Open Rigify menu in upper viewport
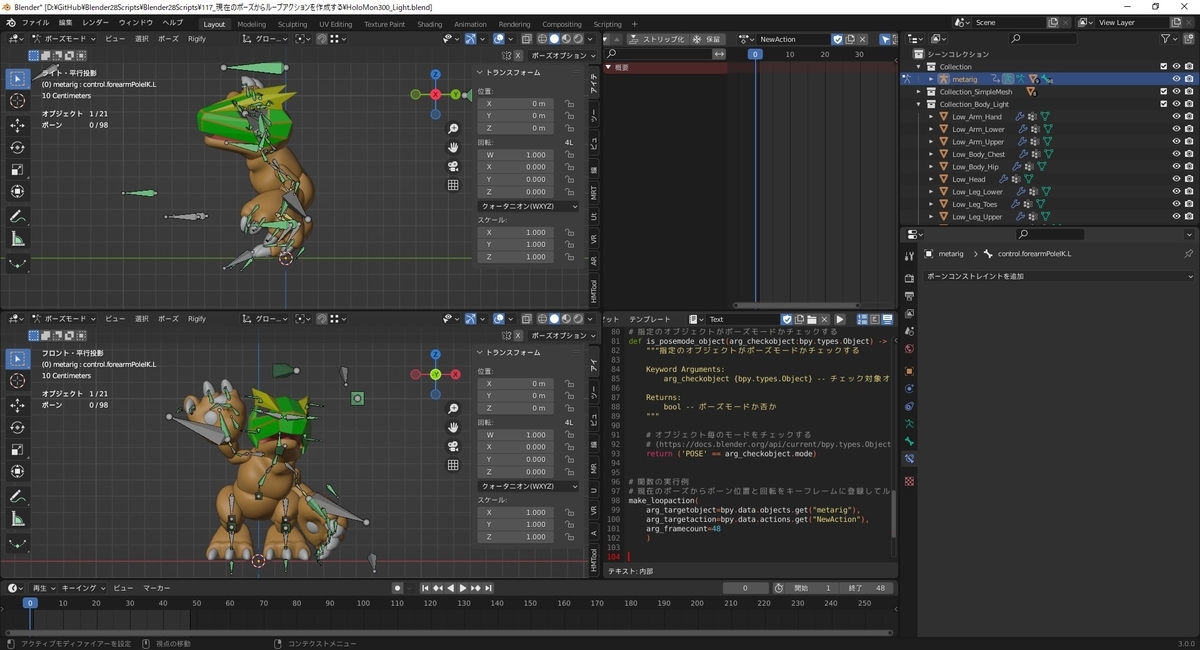Screen dimensions: 1200x650 [x=197, y=39]
